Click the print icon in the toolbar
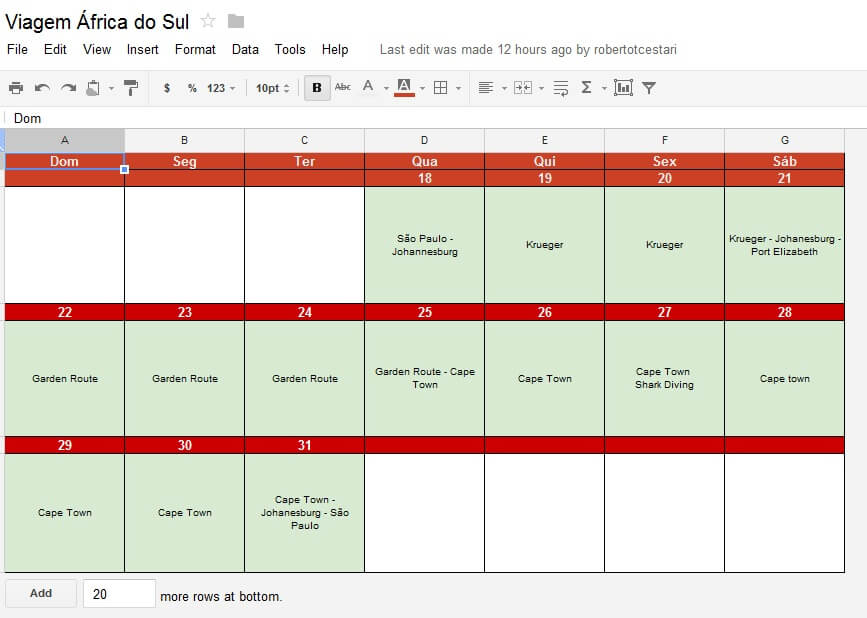 [16, 88]
